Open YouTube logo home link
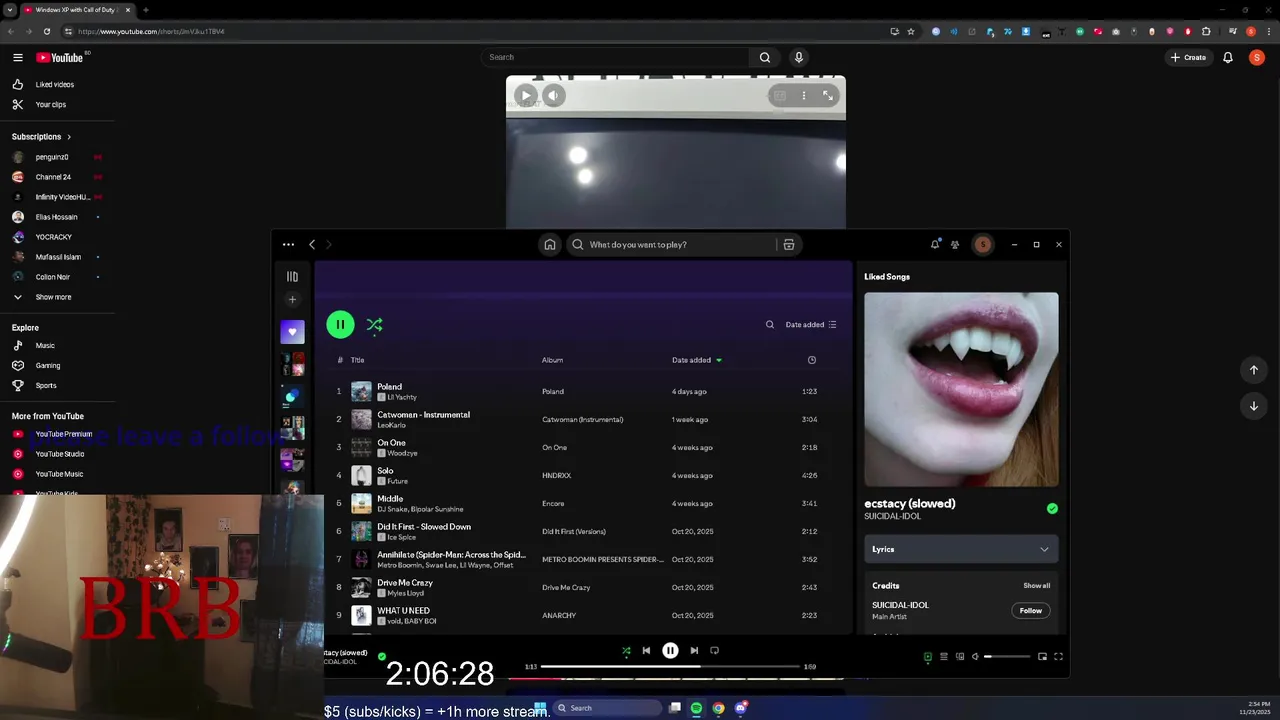The width and height of the screenshot is (1280, 720). point(60,57)
